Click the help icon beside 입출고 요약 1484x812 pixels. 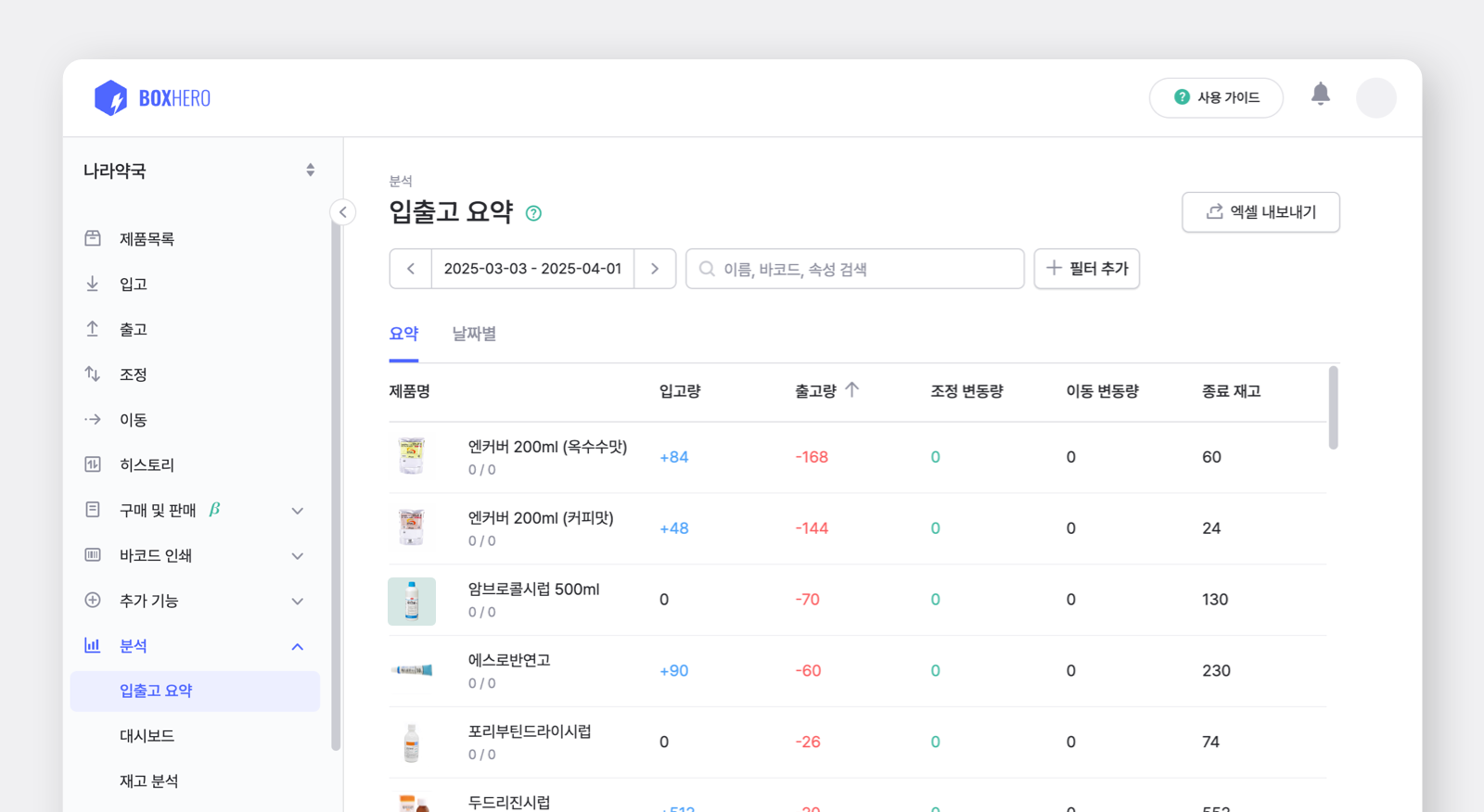[x=533, y=213]
